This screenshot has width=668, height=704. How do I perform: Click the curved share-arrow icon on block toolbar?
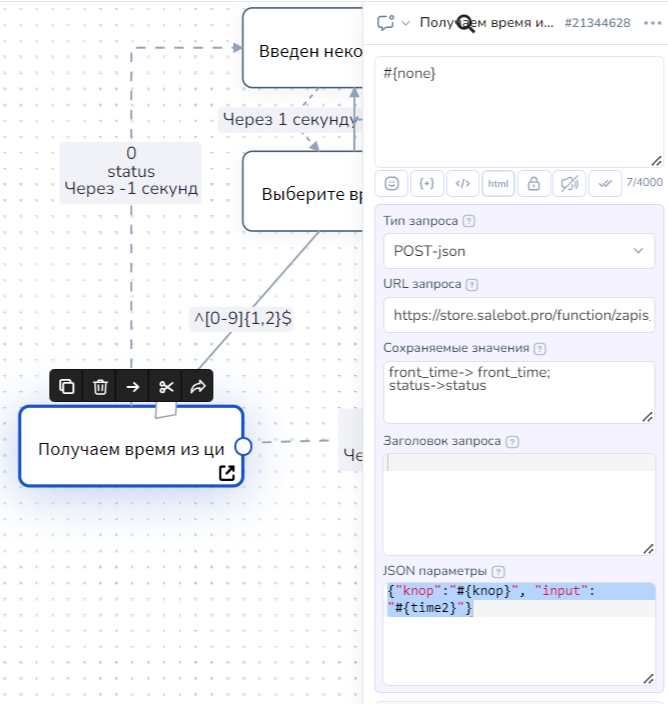point(197,386)
